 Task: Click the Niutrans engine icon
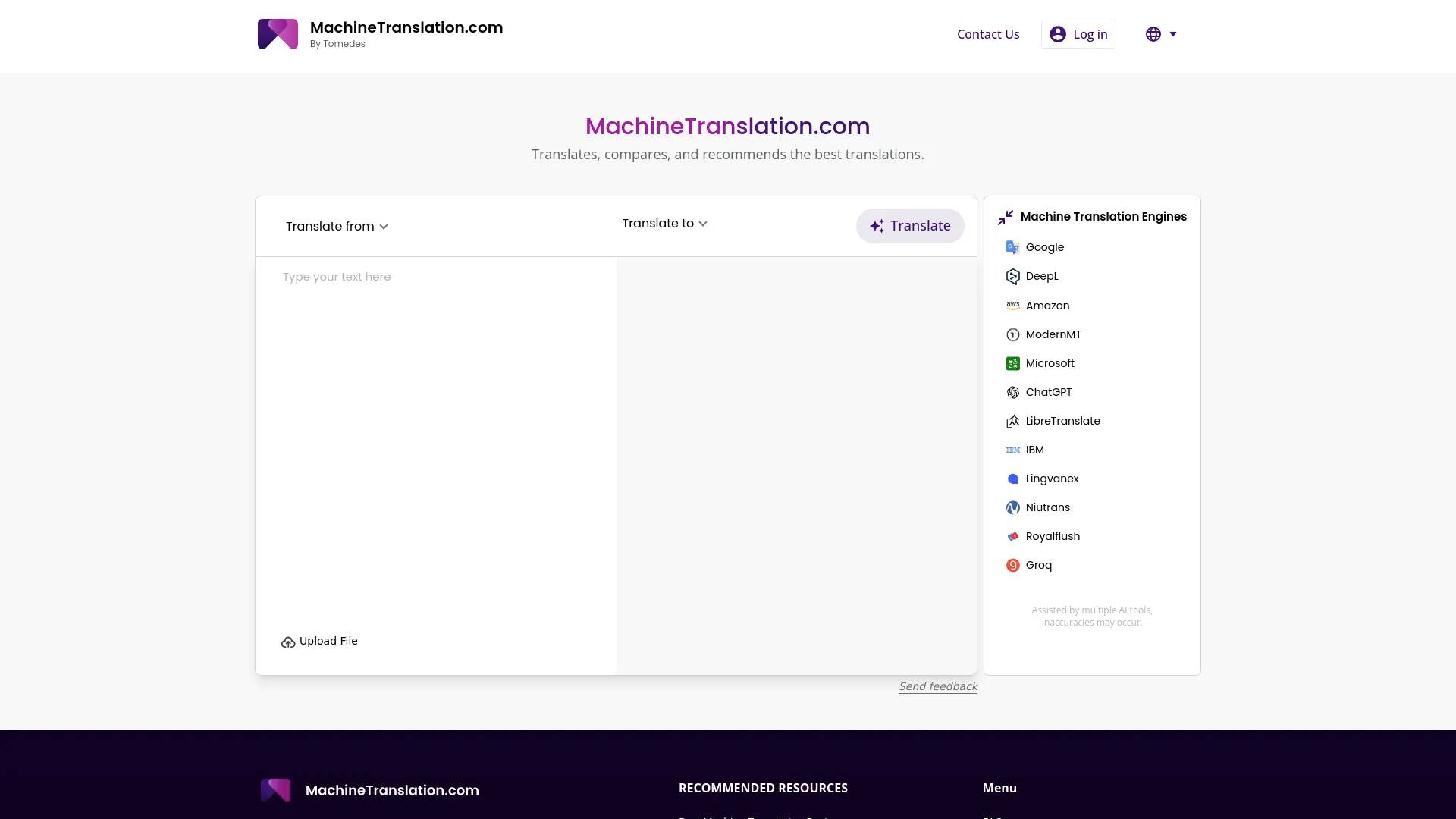1012,507
